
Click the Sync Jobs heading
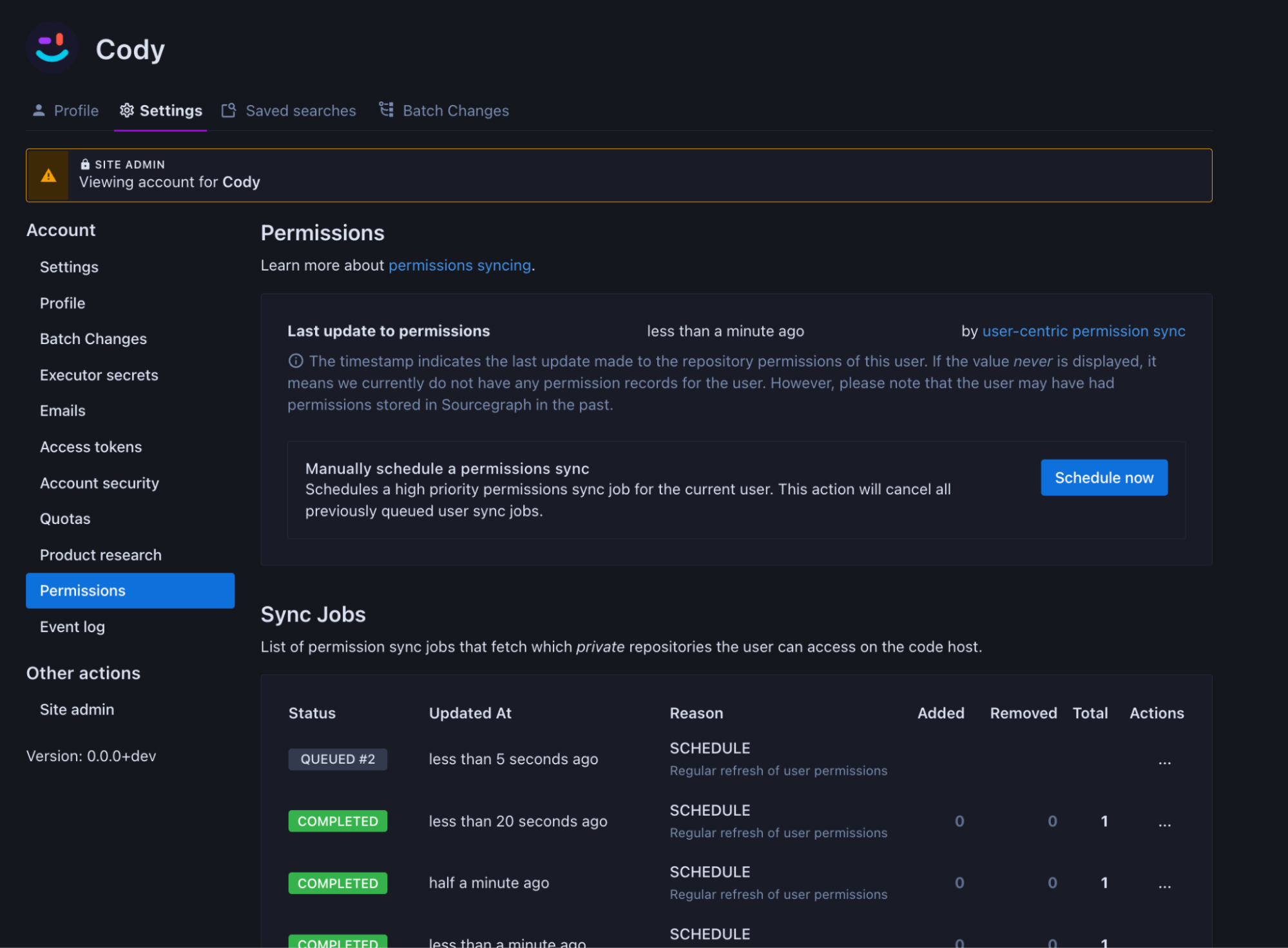(313, 614)
